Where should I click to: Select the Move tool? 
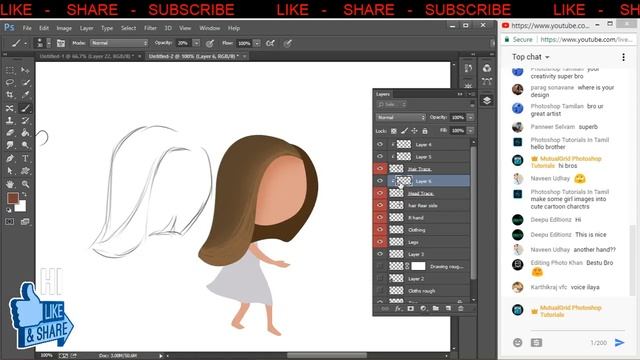(25, 70)
